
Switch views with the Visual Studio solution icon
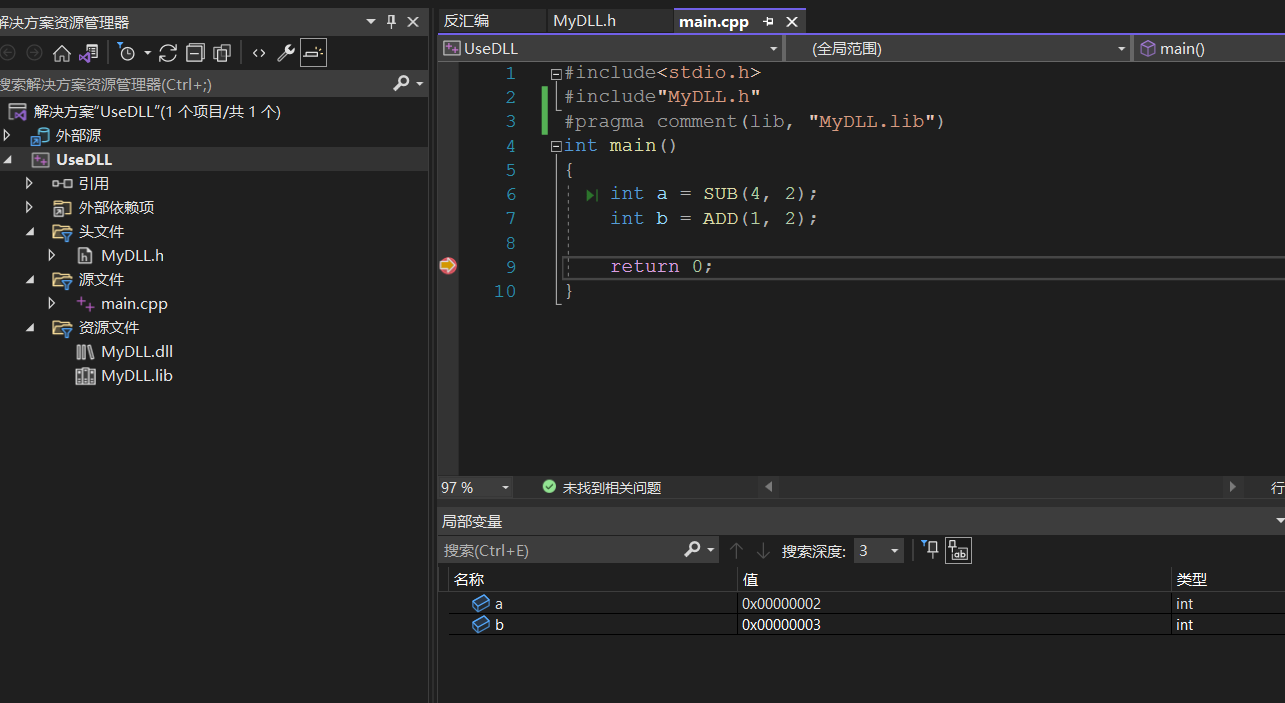click(x=90, y=53)
